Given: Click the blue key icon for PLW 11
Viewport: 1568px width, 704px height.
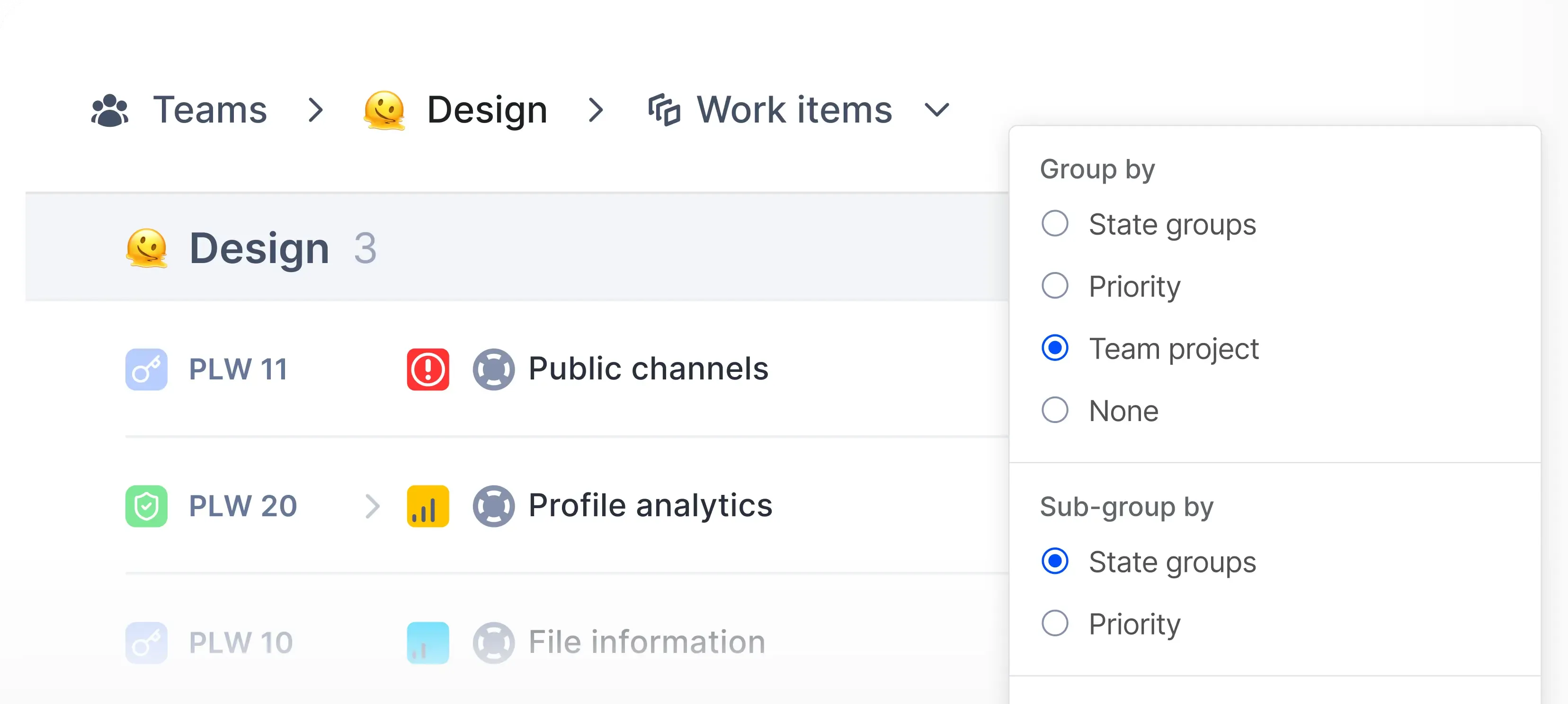Looking at the screenshot, I should point(146,370).
